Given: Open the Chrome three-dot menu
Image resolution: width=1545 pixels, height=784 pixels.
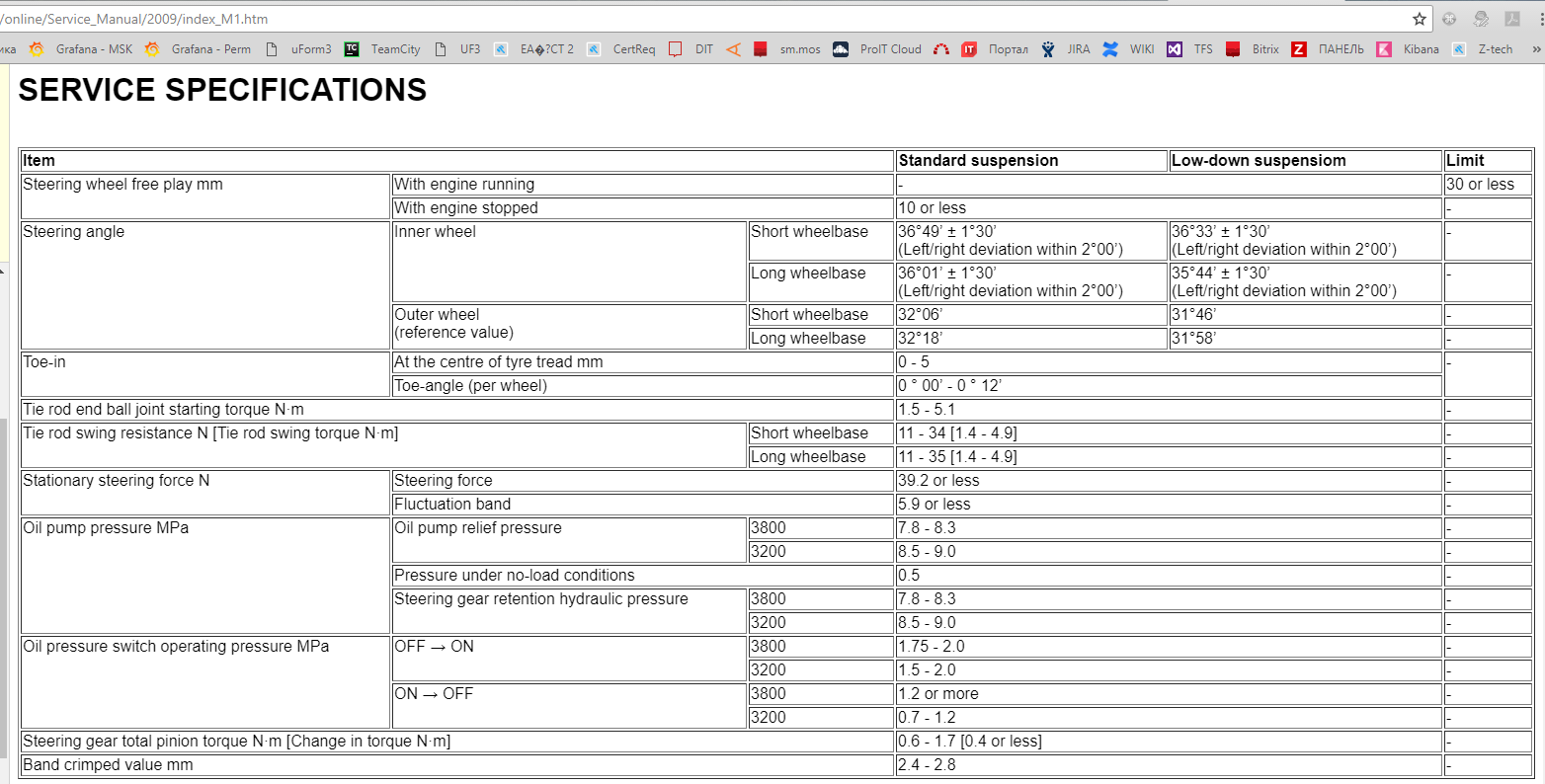Looking at the screenshot, I should (1540, 19).
